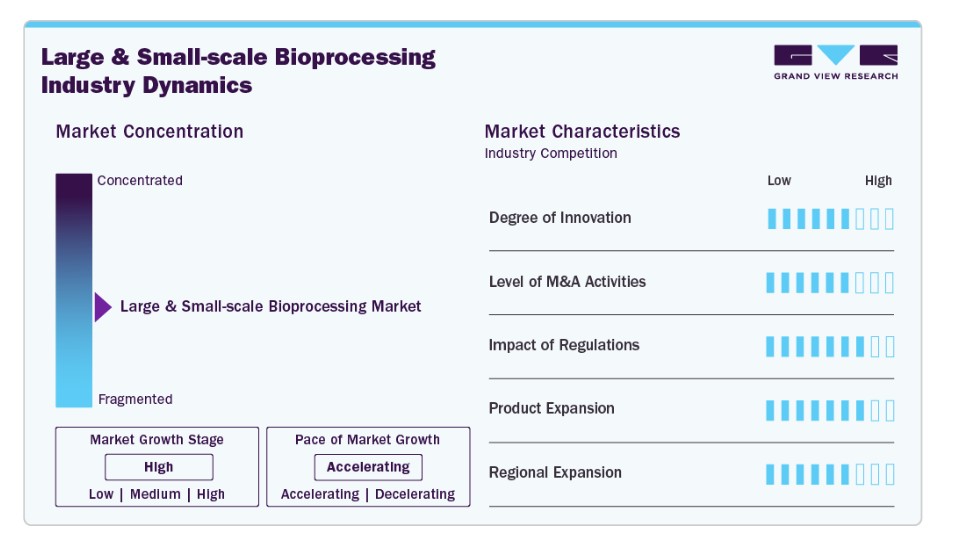Click the Concentrated label atop the gradient
Viewport: 955px width, 538px height.
pyautogui.click(x=140, y=181)
